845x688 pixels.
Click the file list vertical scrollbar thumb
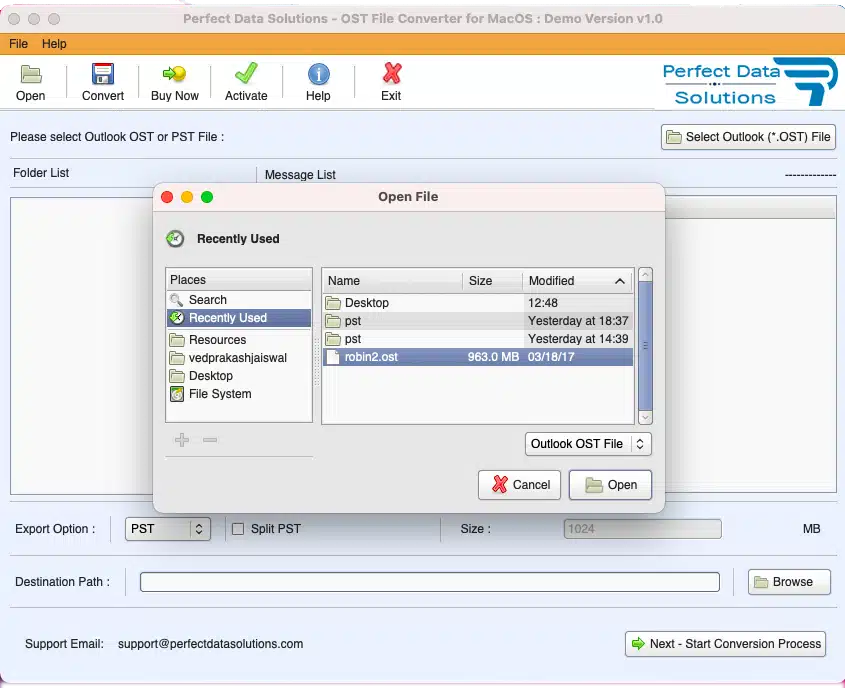(646, 346)
